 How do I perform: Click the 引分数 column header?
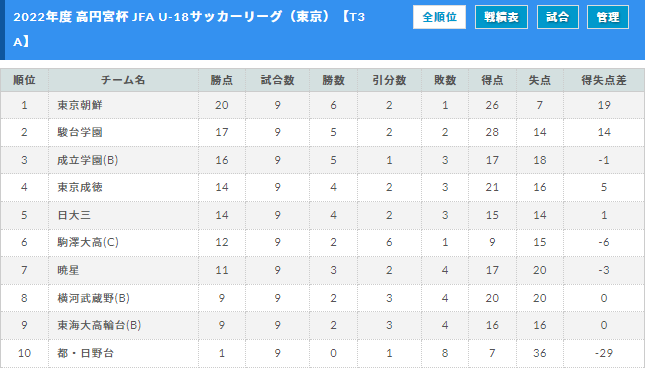[x=389, y=80]
